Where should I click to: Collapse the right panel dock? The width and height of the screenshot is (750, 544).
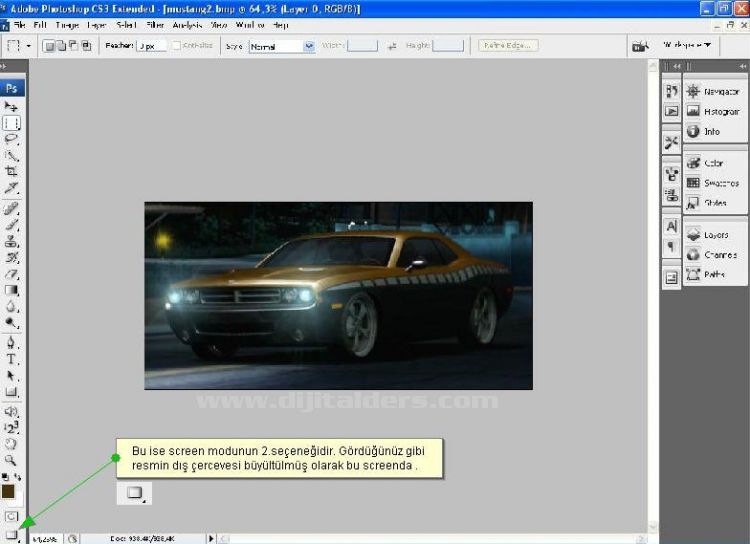pos(742,67)
